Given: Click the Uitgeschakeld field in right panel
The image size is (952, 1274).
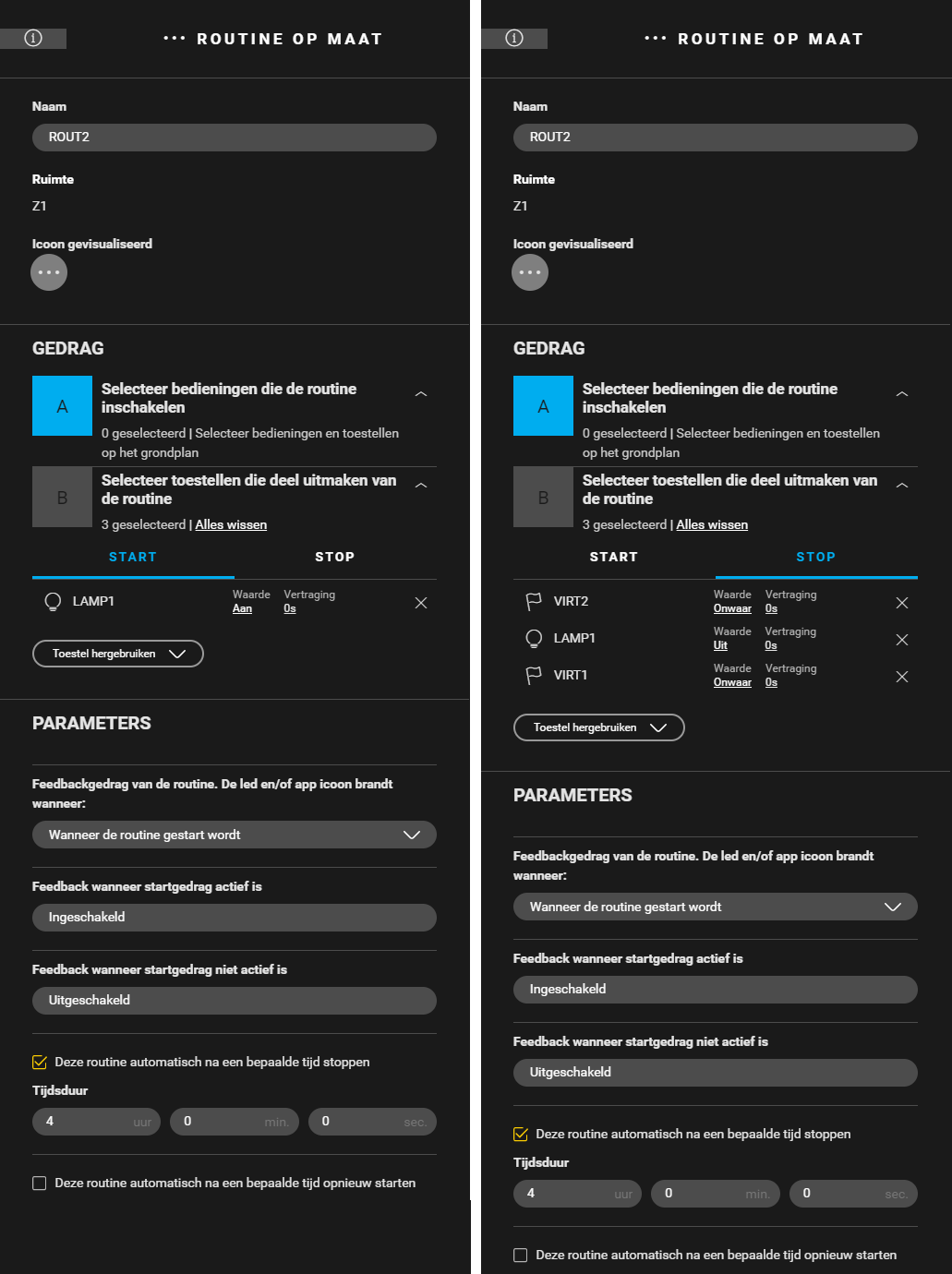Looking at the screenshot, I should tap(716, 1073).
